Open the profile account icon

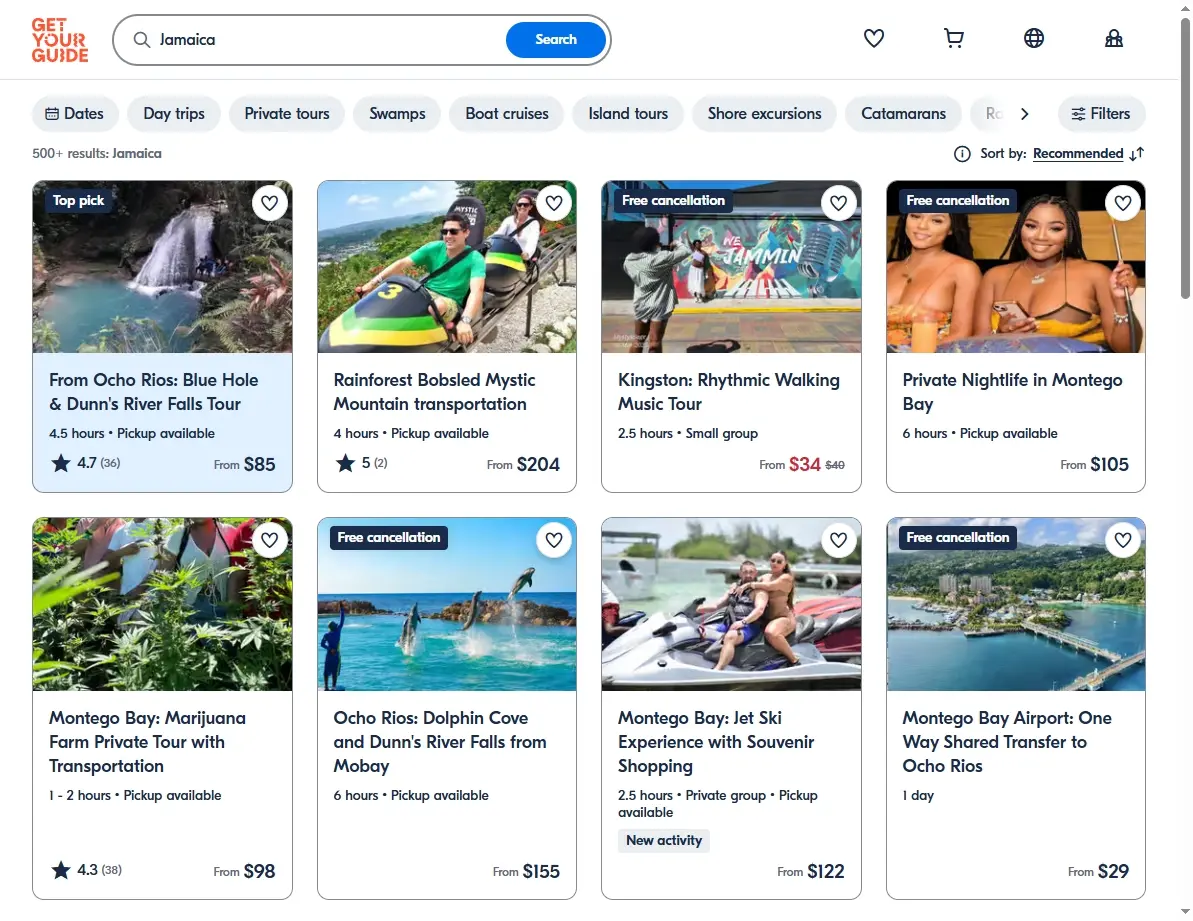point(1113,38)
